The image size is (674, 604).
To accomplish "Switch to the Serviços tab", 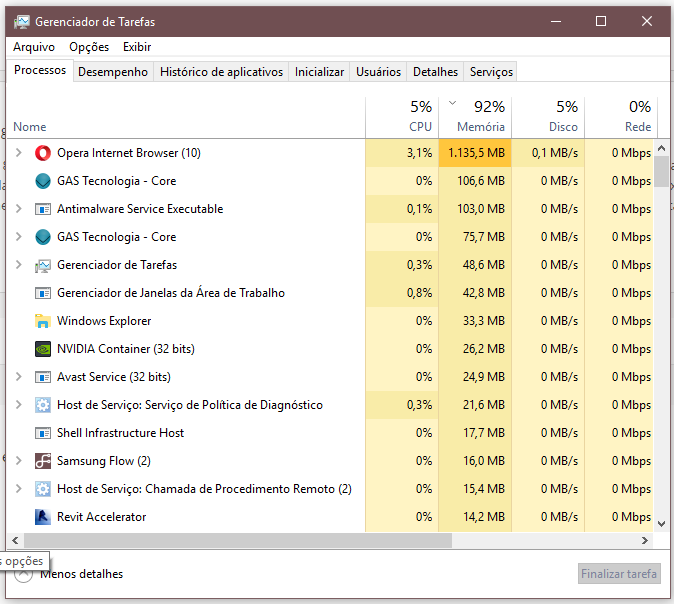I will pyautogui.click(x=491, y=72).
